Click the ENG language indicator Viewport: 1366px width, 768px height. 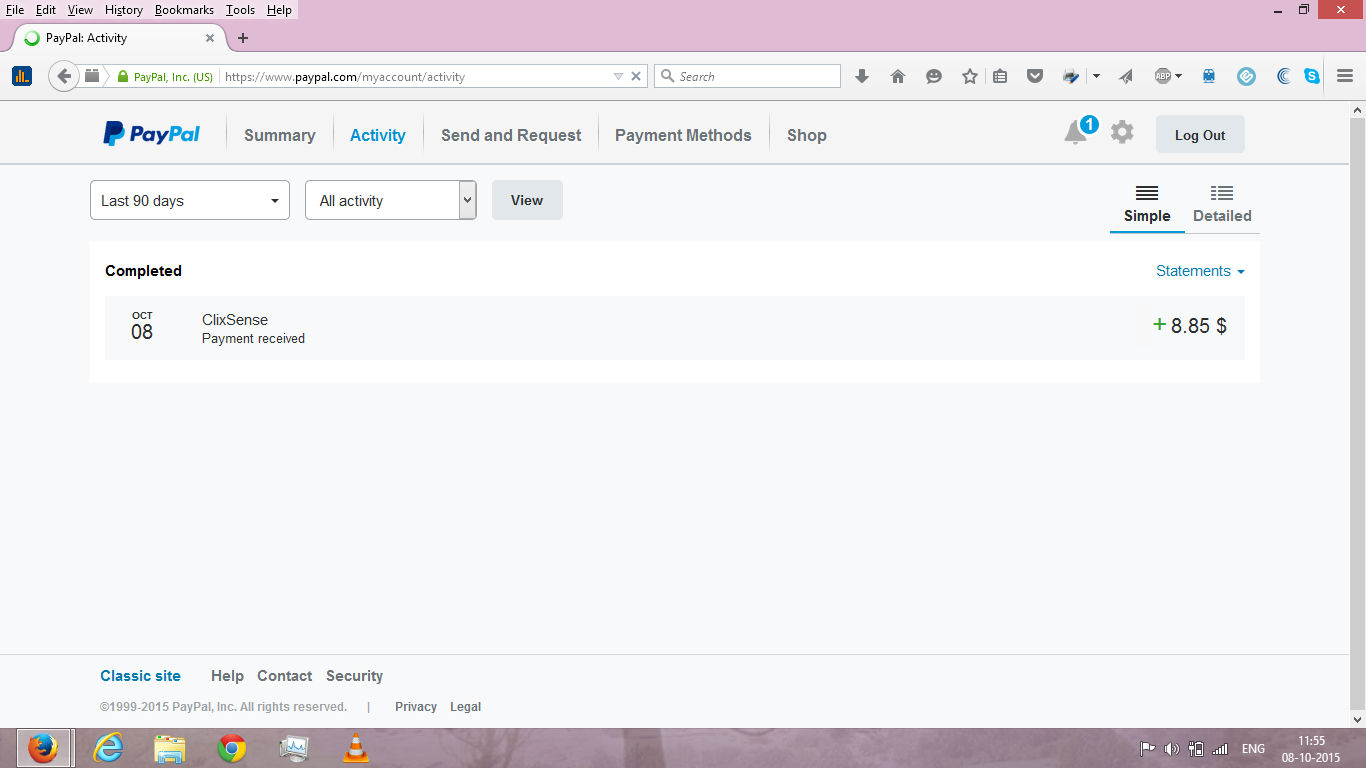(x=1253, y=749)
